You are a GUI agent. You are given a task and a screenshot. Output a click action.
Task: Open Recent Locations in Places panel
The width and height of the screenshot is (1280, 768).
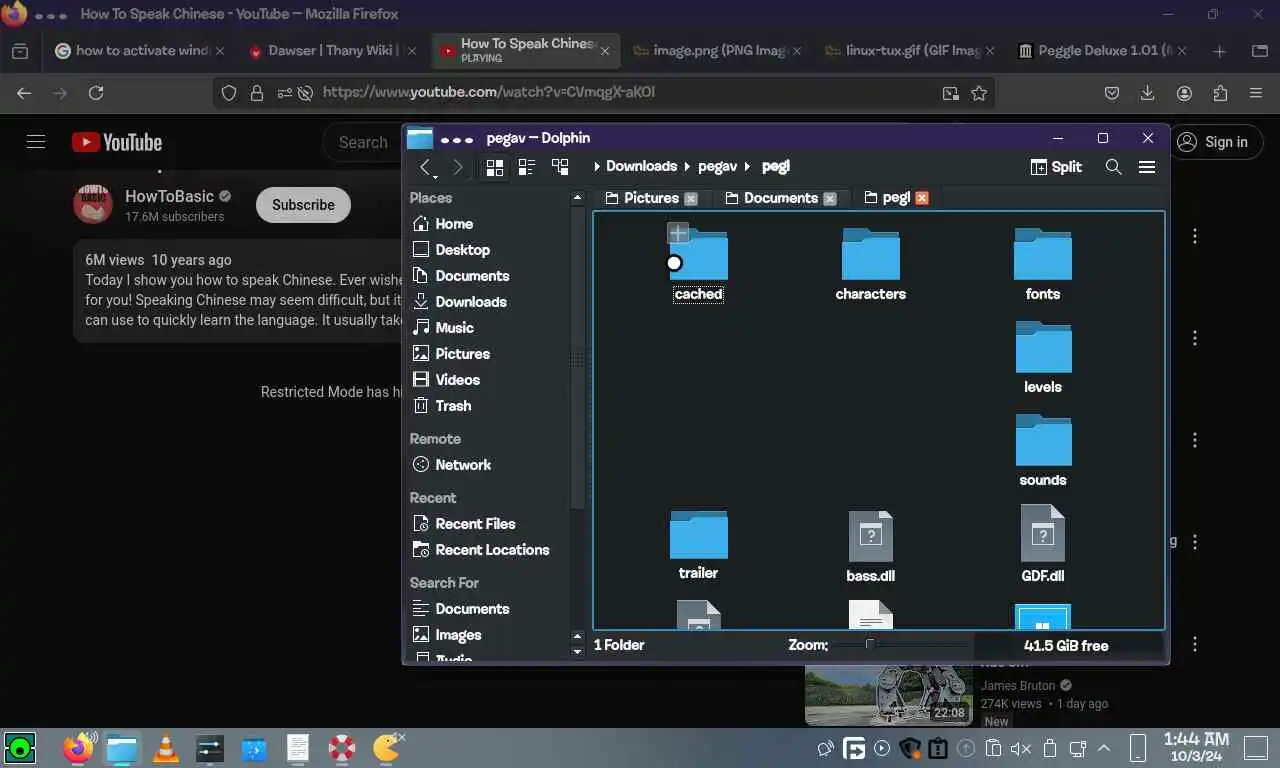pyautogui.click(x=490, y=550)
